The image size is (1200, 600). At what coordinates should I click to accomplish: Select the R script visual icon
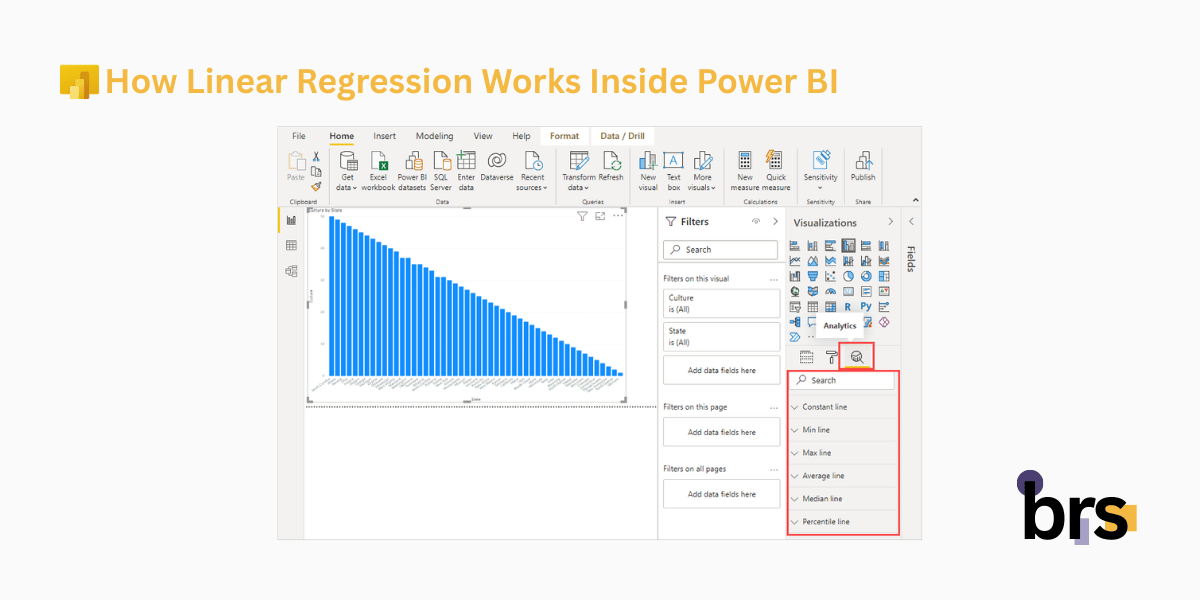pyautogui.click(x=847, y=307)
